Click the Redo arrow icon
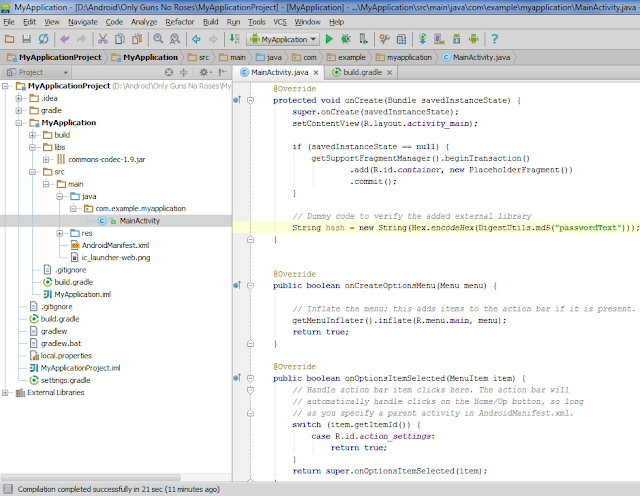Screen dimensions: 640x496 pyautogui.click(x=82, y=39)
